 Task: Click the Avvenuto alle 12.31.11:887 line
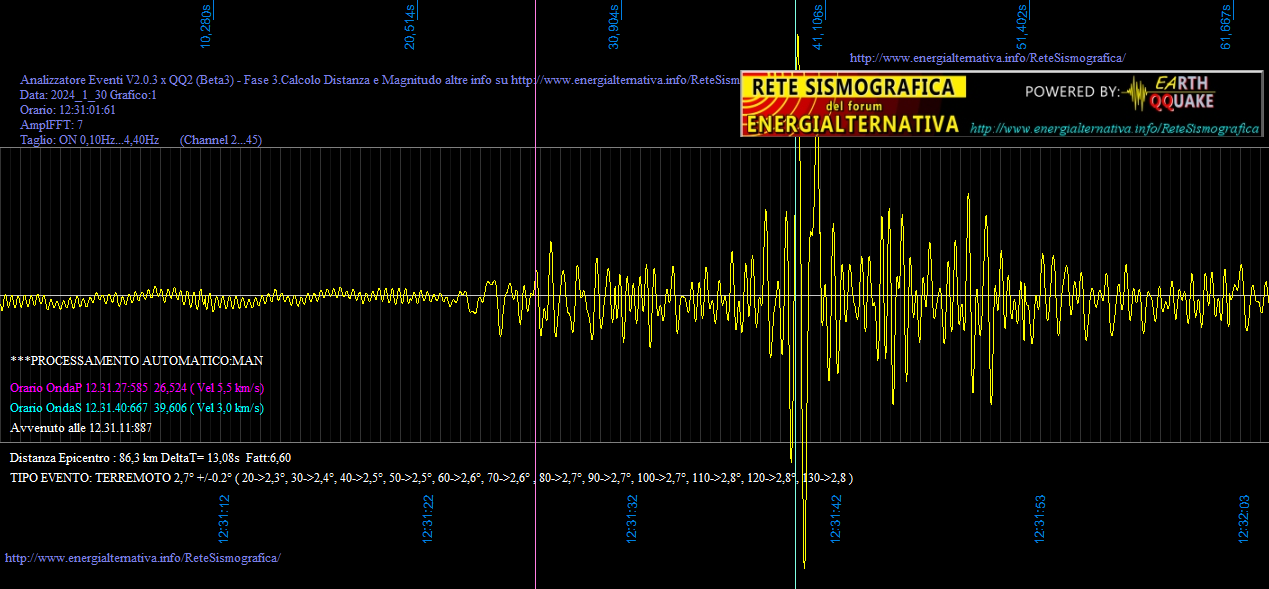coord(81,427)
